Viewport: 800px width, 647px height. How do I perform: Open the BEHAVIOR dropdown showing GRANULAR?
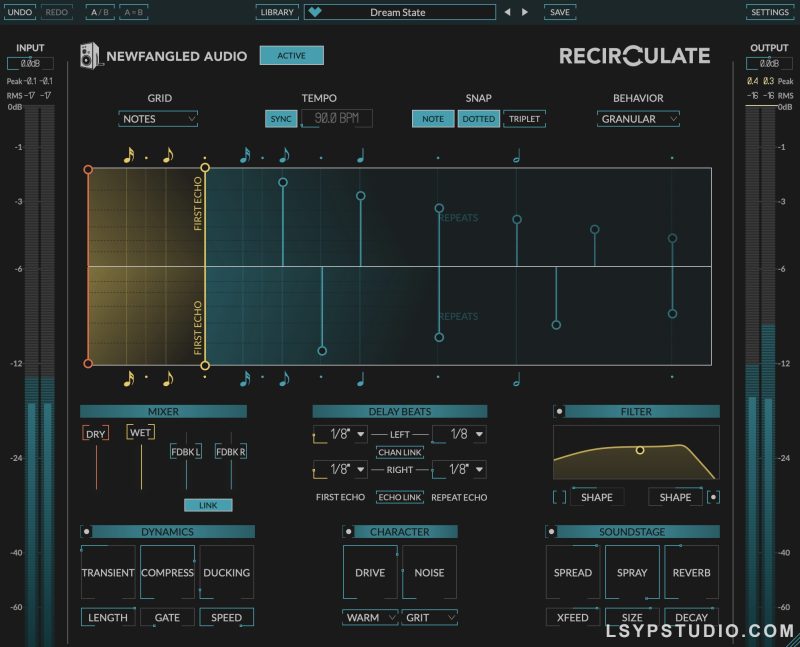point(637,118)
